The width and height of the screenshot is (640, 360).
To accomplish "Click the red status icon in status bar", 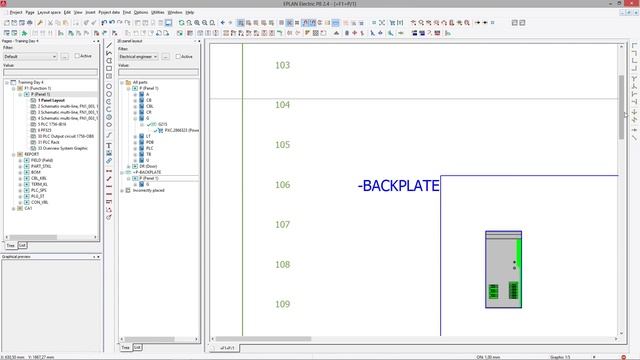I will coord(623,357).
